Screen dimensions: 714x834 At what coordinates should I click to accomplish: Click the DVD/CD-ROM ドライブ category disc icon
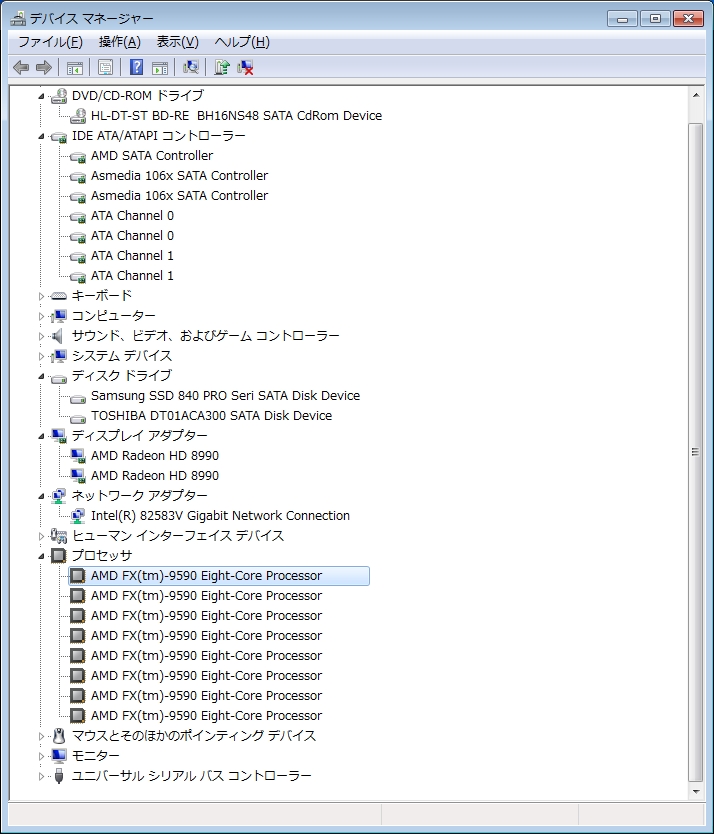click(x=59, y=96)
